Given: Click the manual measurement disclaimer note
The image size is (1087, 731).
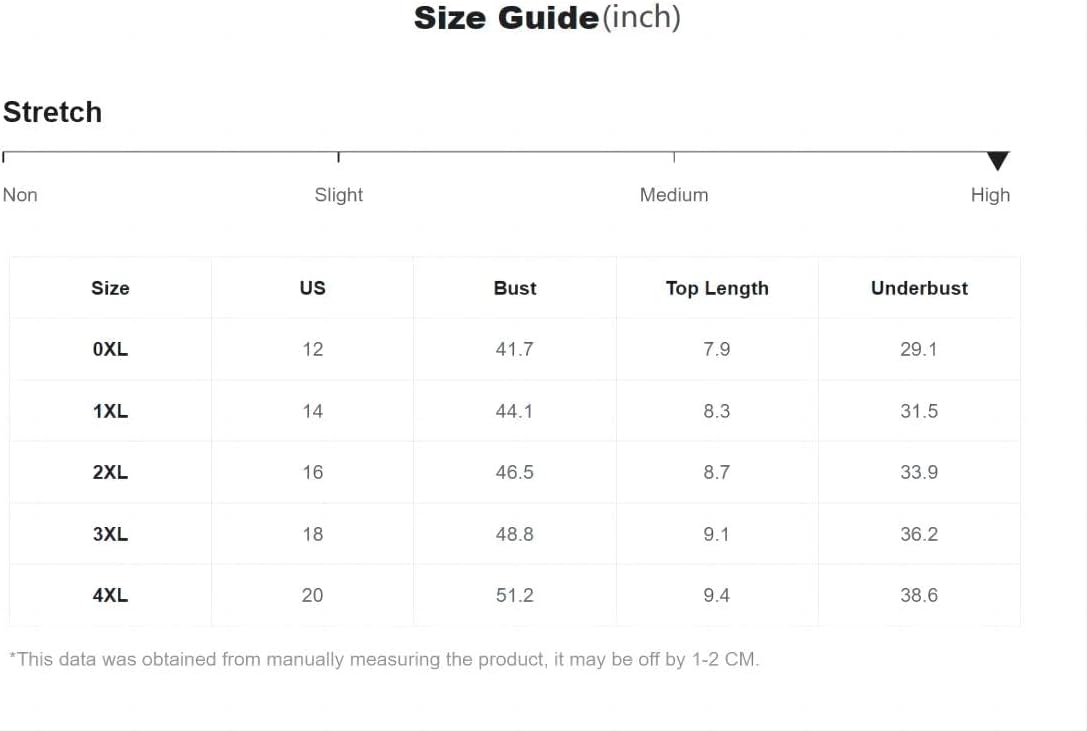Looking at the screenshot, I should tap(385, 659).
